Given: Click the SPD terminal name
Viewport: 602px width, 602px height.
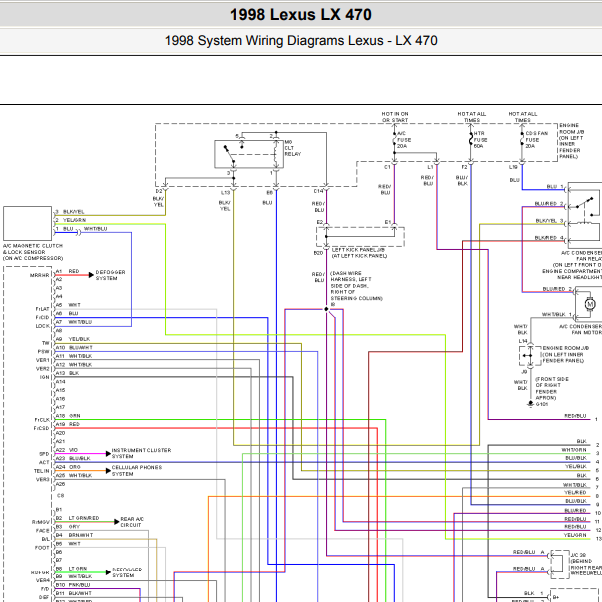Looking at the screenshot, I should coord(44,454).
